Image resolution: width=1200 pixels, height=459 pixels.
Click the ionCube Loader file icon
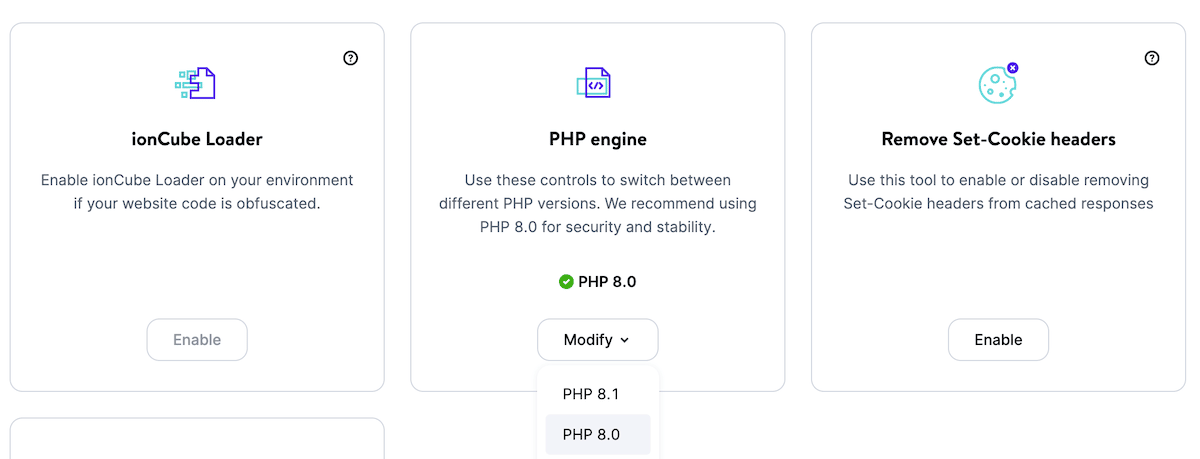[x=196, y=83]
